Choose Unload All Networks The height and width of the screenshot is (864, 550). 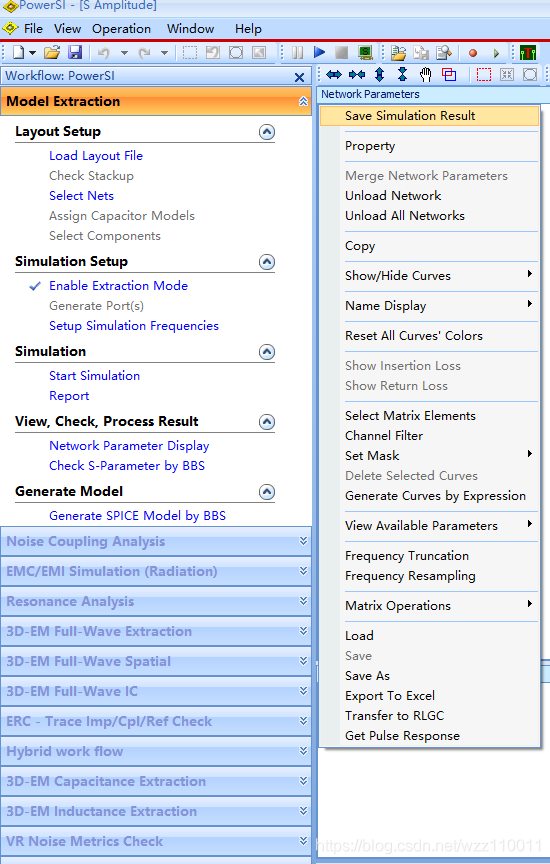pyautogui.click(x=429, y=216)
